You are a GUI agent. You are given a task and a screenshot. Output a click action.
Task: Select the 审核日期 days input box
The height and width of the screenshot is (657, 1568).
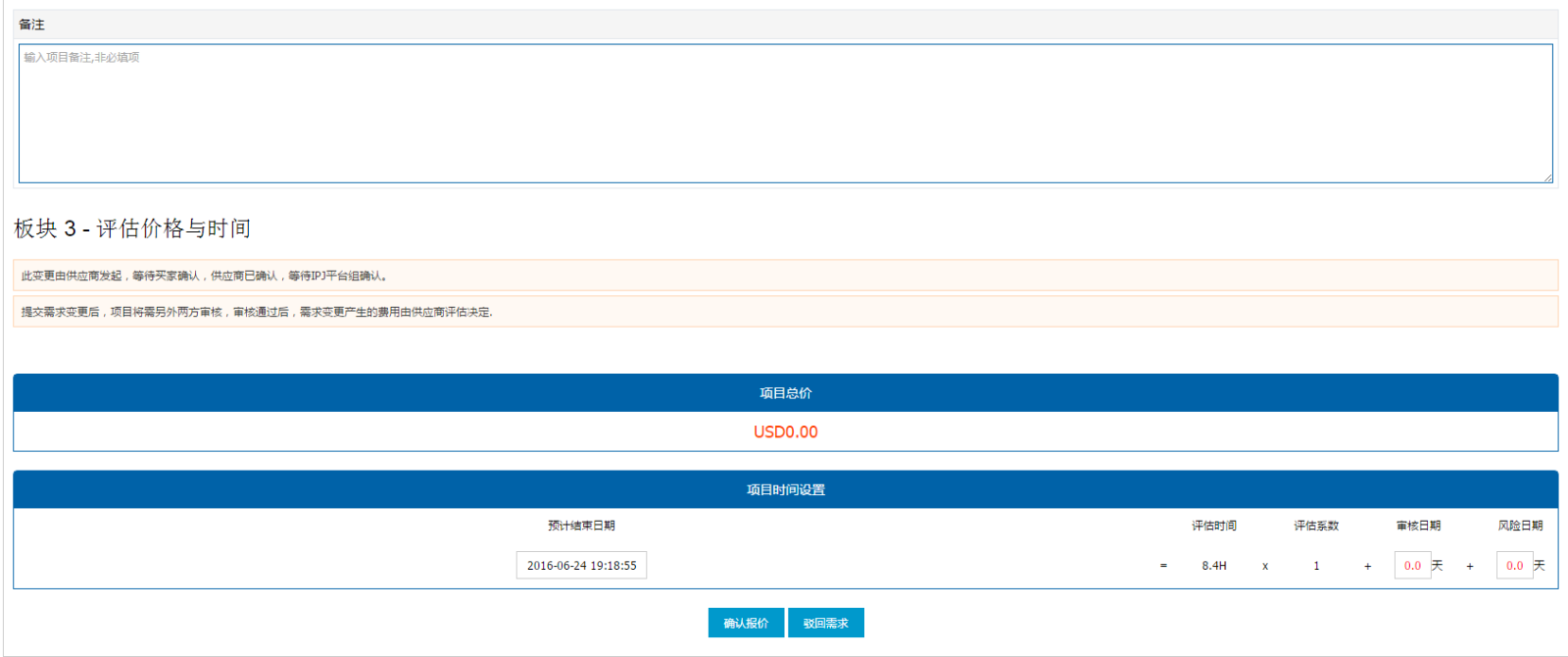pyautogui.click(x=1411, y=566)
